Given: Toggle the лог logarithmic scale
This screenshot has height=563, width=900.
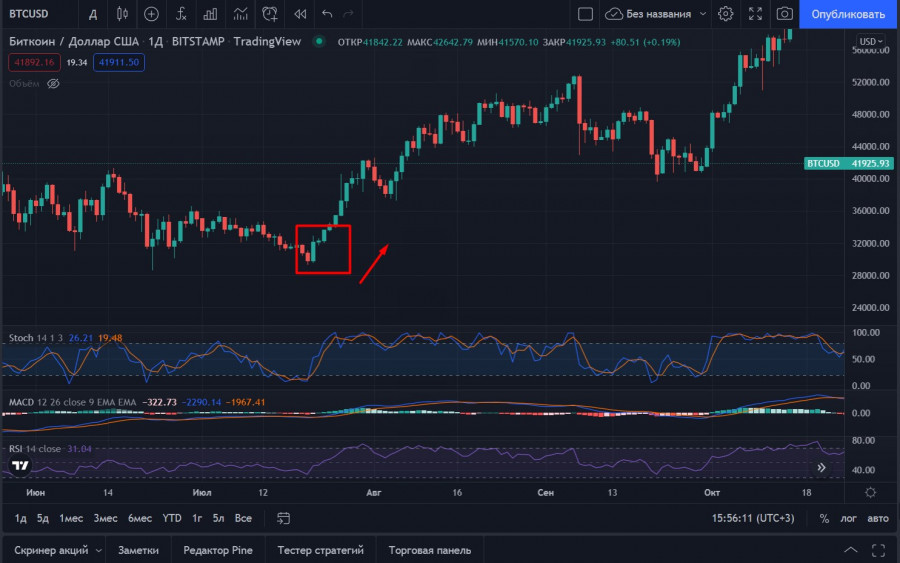Looking at the screenshot, I should [848, 518].
